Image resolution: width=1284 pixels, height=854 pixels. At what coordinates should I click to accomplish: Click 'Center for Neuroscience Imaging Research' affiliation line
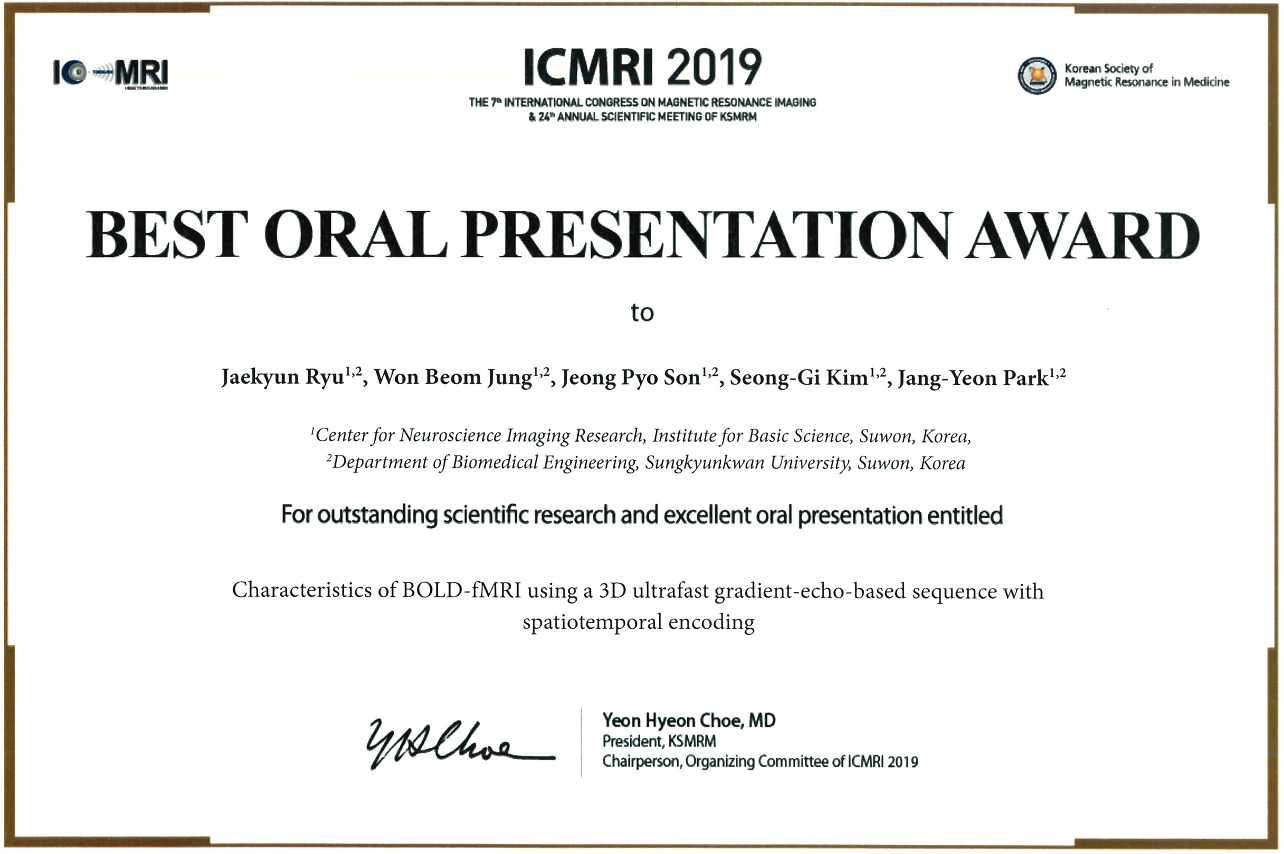(x=641, y=436)
